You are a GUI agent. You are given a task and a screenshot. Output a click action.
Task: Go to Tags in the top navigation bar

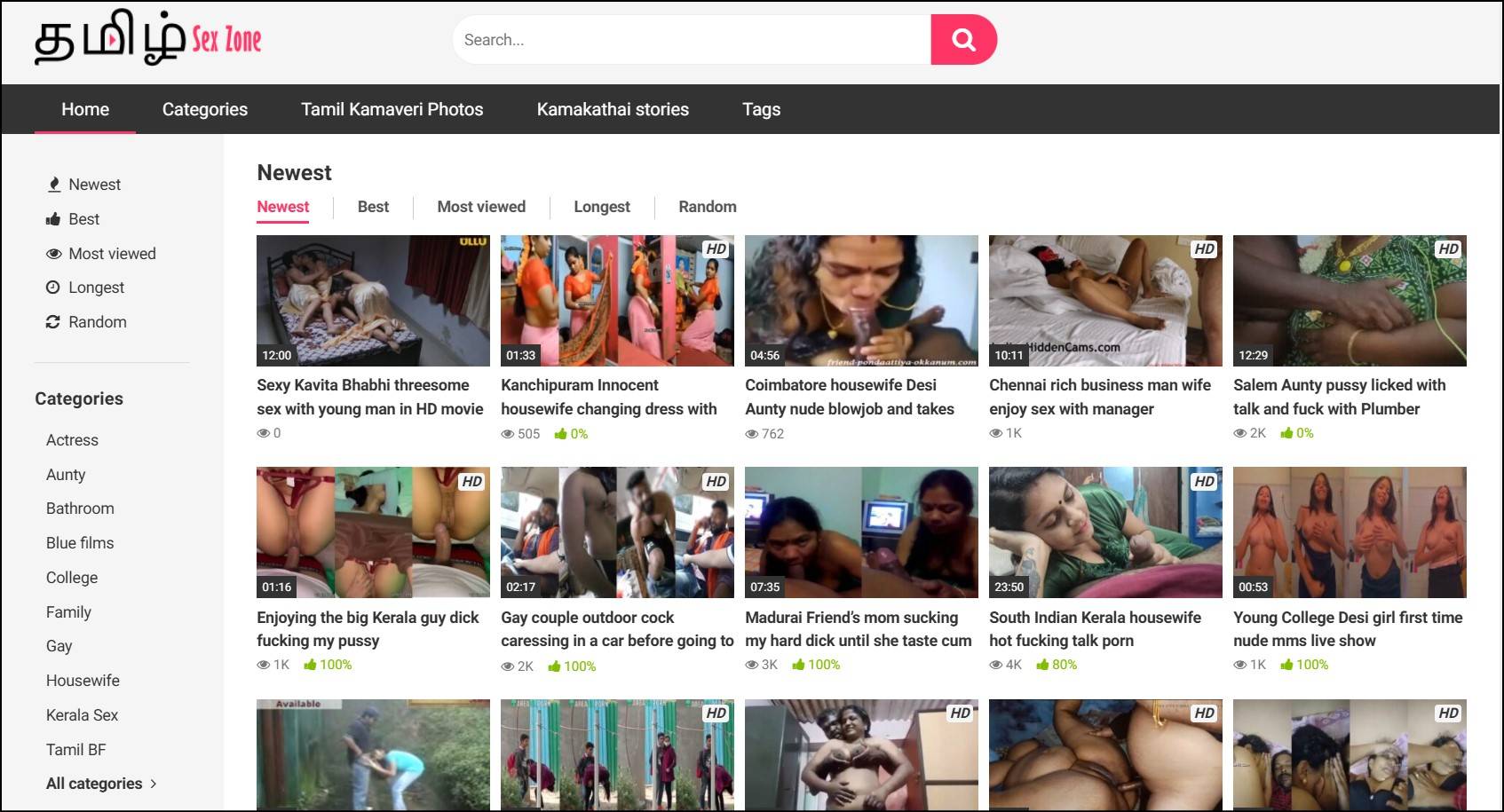(x=761, y=109)
